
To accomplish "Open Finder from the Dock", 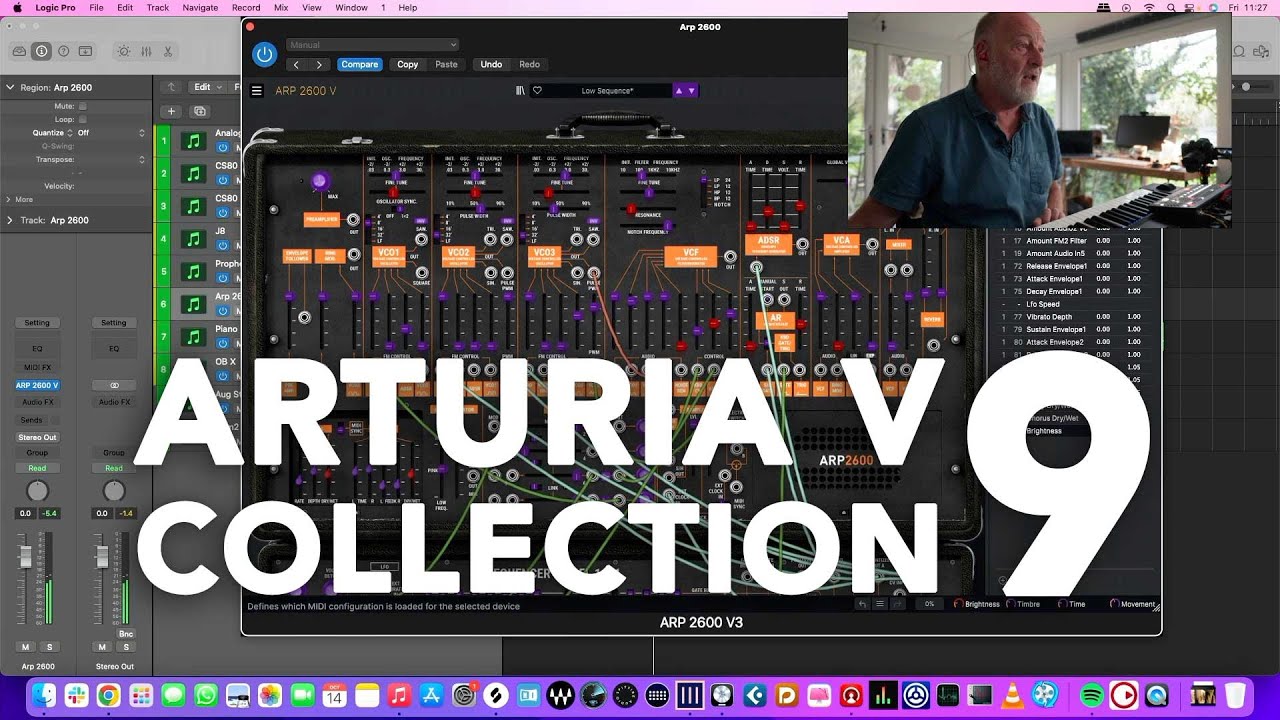I will point(43,695).
